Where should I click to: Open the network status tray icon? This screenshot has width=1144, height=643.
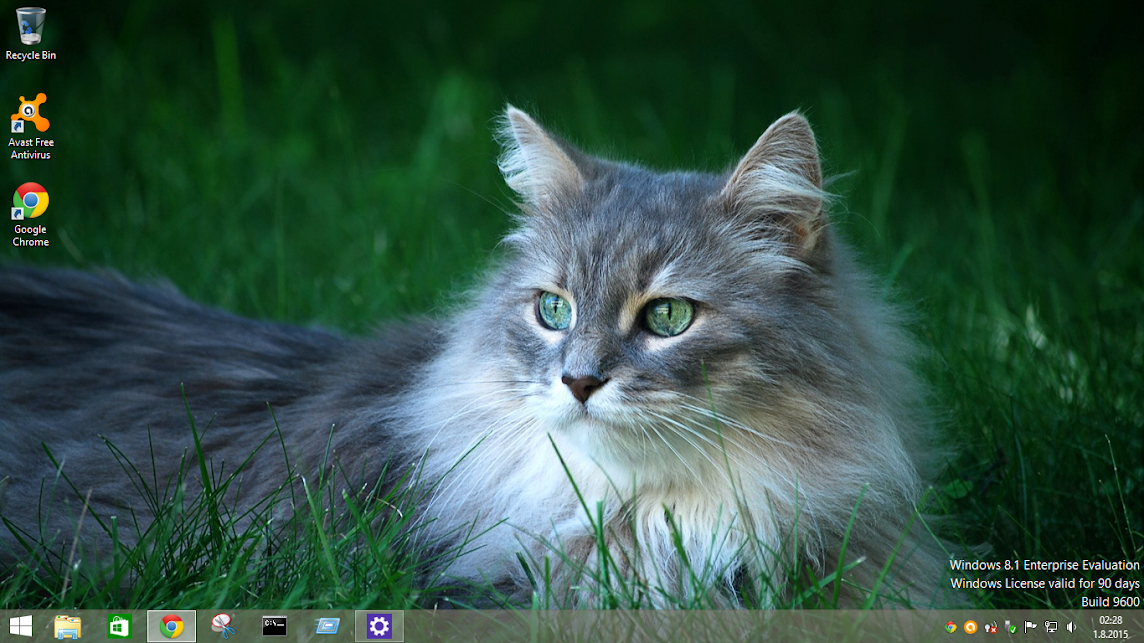(x=1051, y=627)
